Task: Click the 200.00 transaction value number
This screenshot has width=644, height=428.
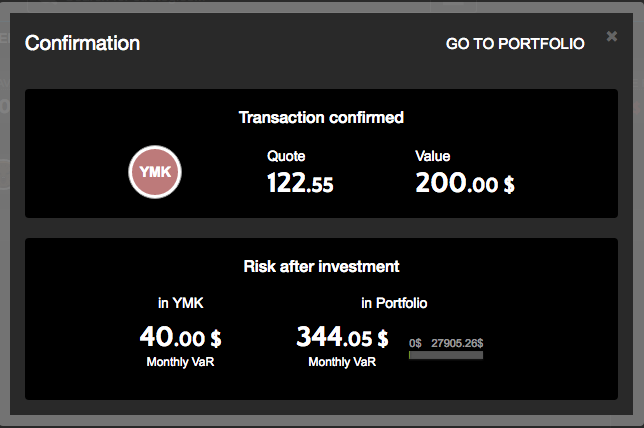Action: coord(455,183)
